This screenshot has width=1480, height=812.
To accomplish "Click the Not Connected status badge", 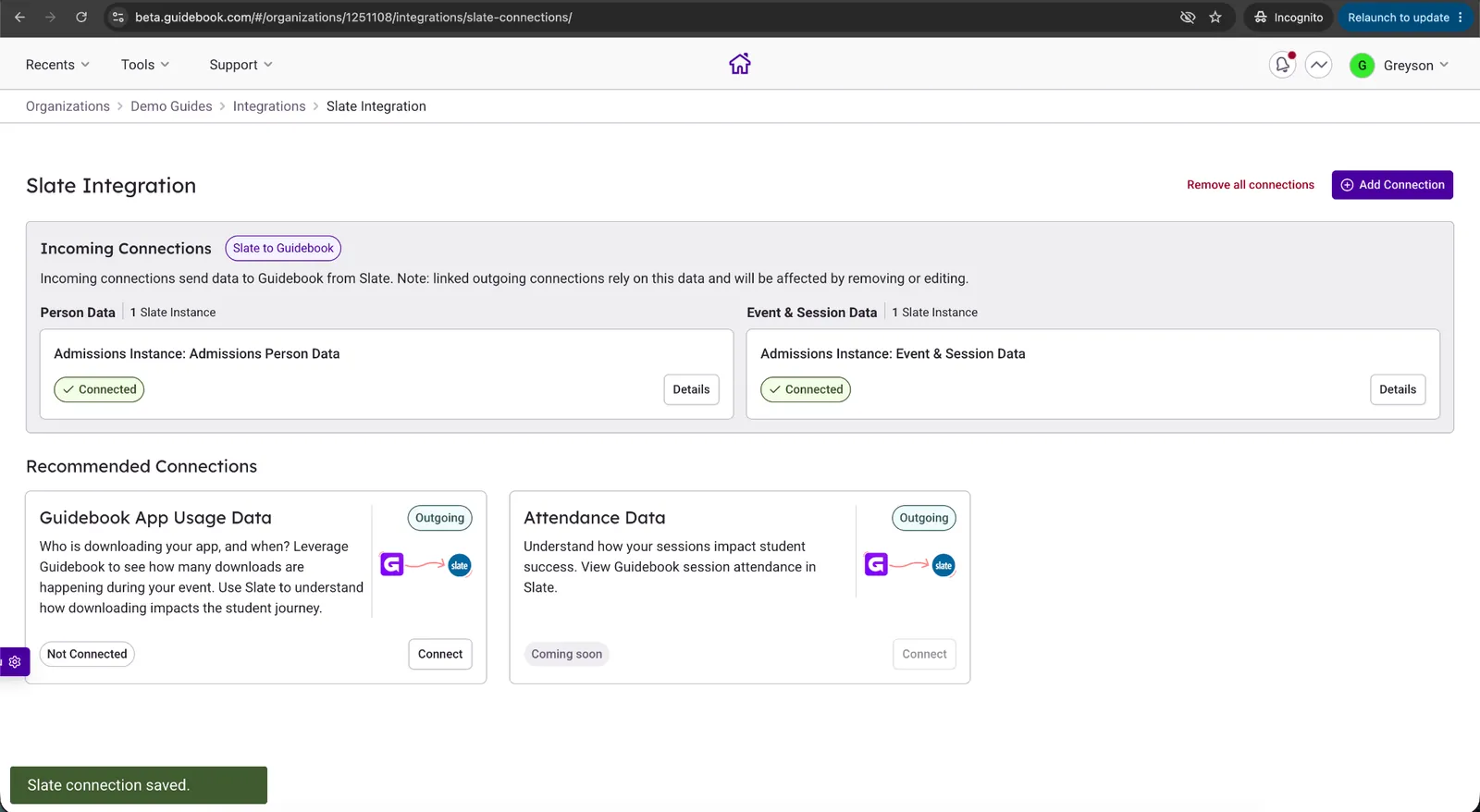I will (x=87, y=654).
